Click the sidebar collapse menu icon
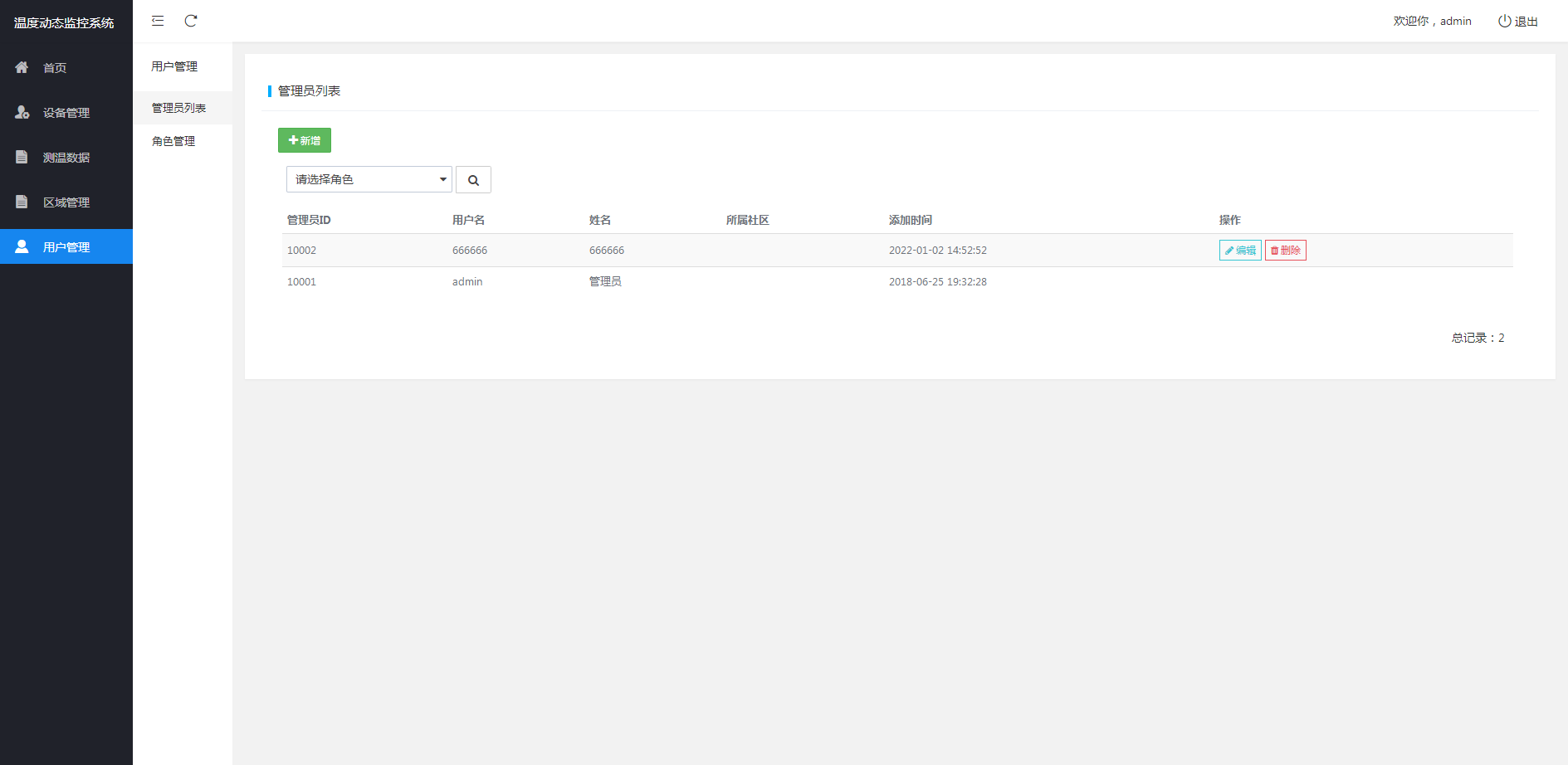Viewport: 1568px width, 765px height. click(158, 21)
